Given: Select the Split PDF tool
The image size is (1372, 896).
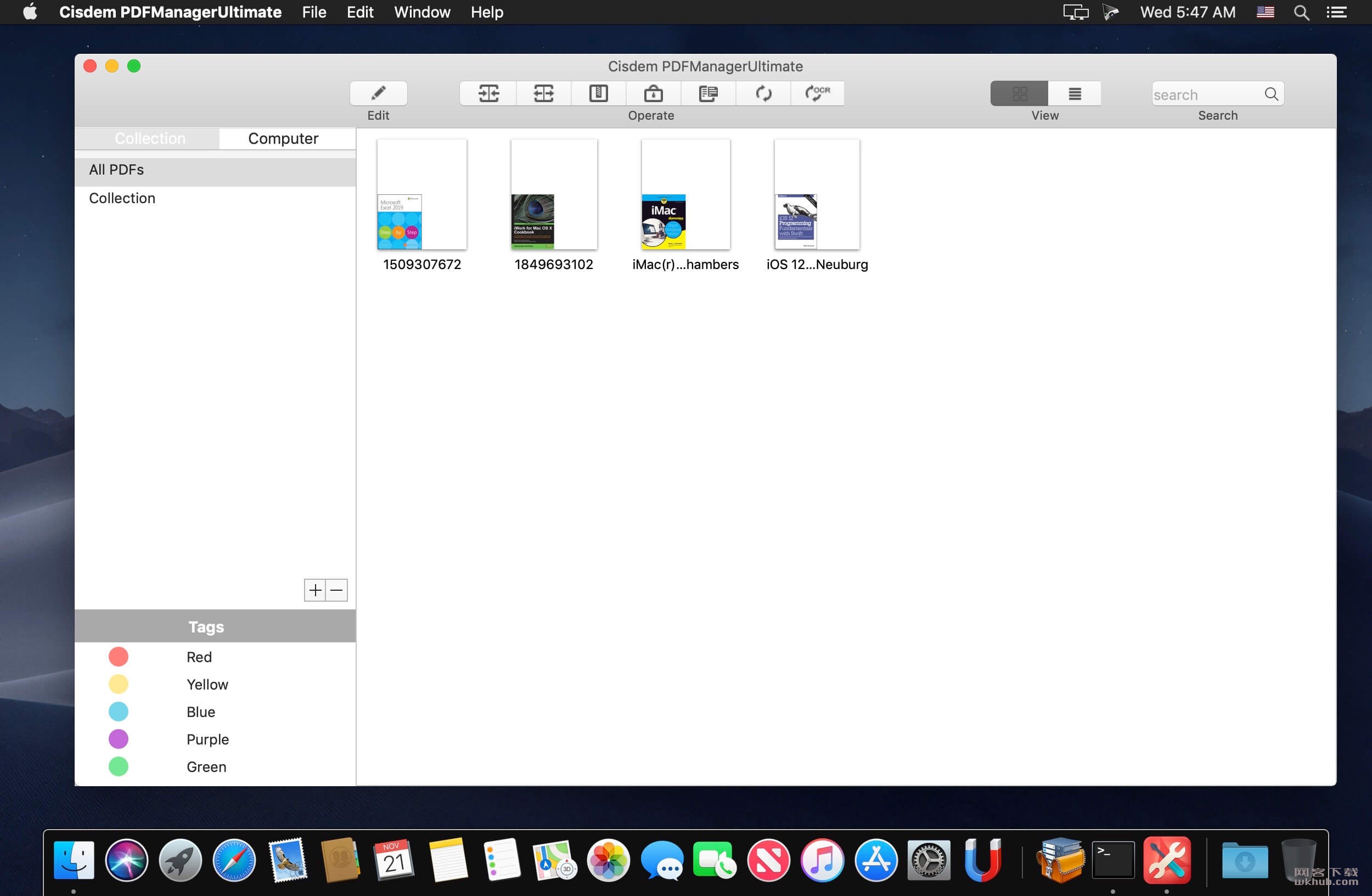Looking at the screenshot, I should [543, 93].
